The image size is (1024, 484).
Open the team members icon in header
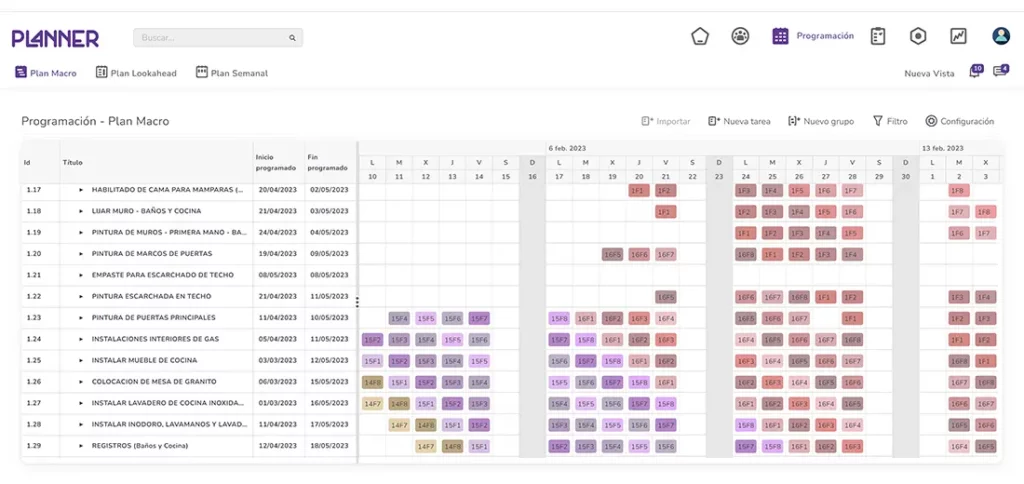coord(740,37)
